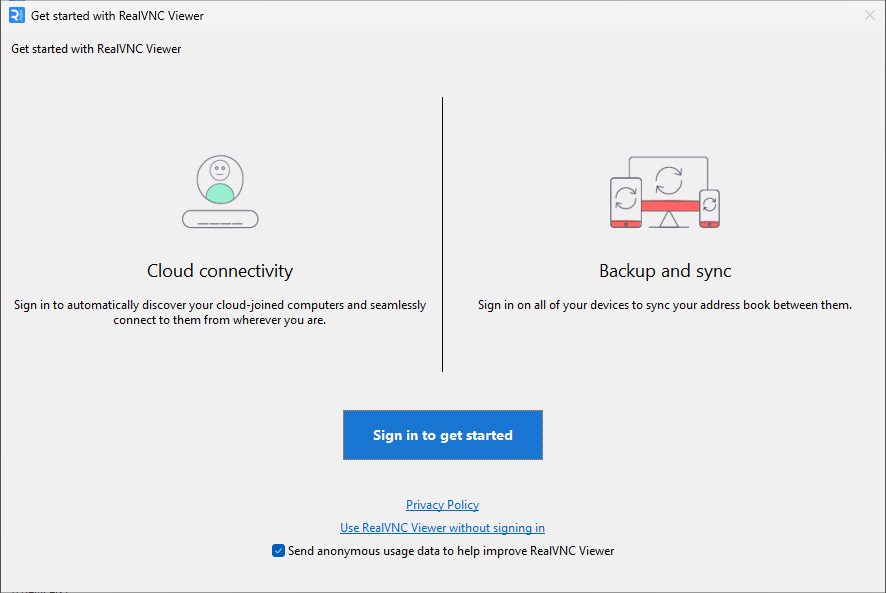Click the RealVNC logo in the title bar

pos(16,16)
